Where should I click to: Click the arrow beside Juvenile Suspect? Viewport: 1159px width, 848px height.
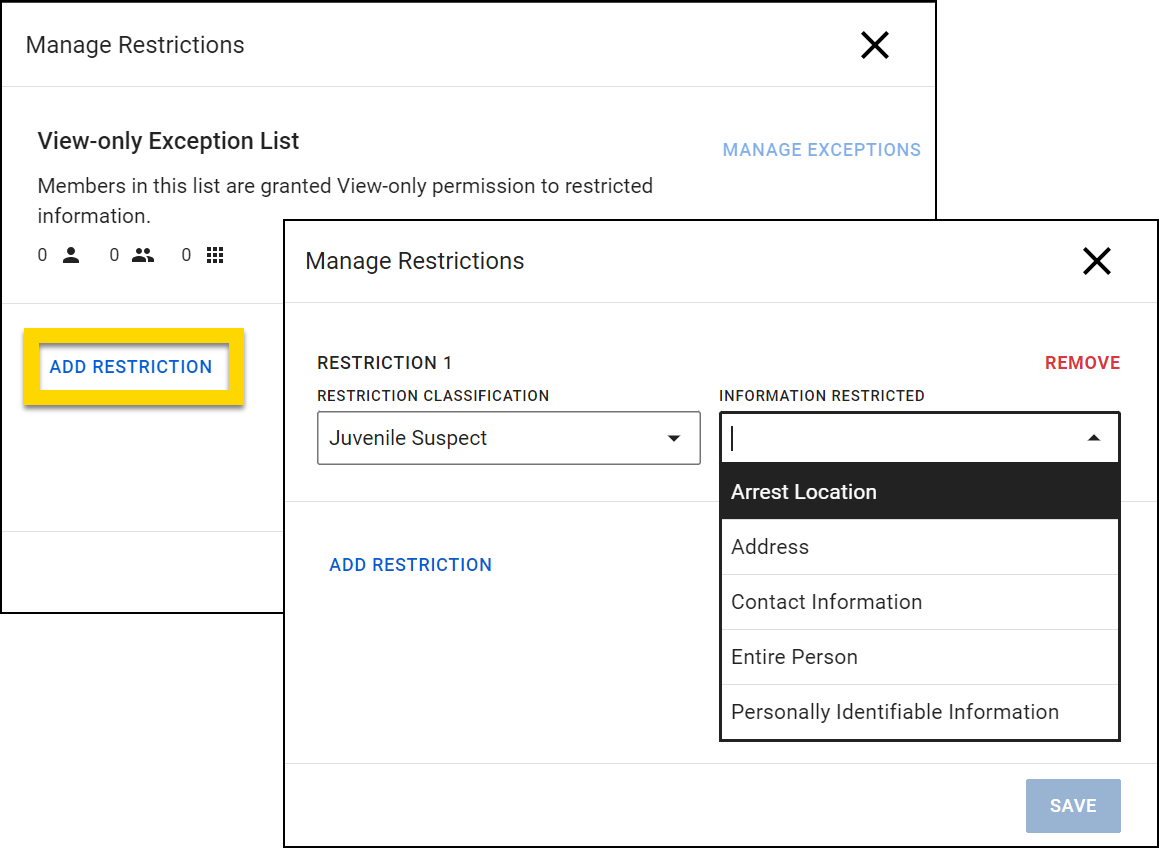[674, 438]
